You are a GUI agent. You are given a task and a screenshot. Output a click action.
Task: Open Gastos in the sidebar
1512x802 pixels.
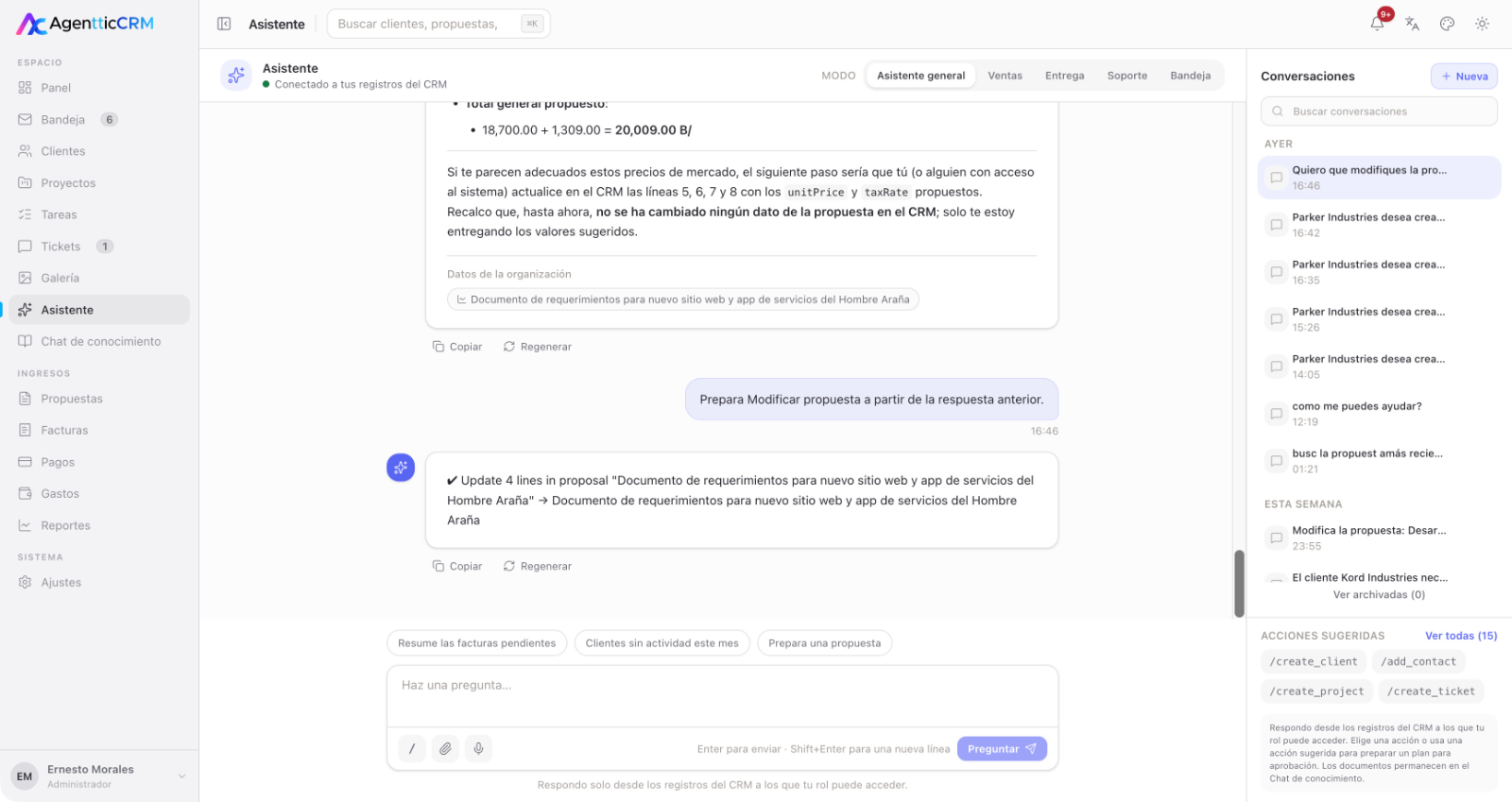99,493
